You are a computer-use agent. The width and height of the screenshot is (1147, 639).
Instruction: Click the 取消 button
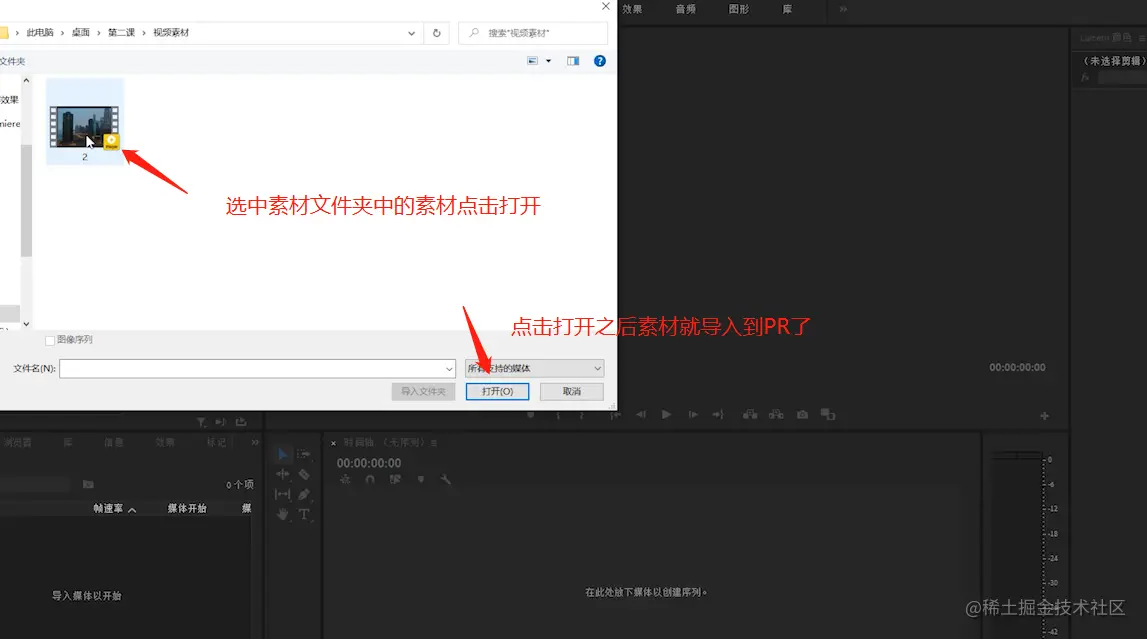[x=572, y=392]
